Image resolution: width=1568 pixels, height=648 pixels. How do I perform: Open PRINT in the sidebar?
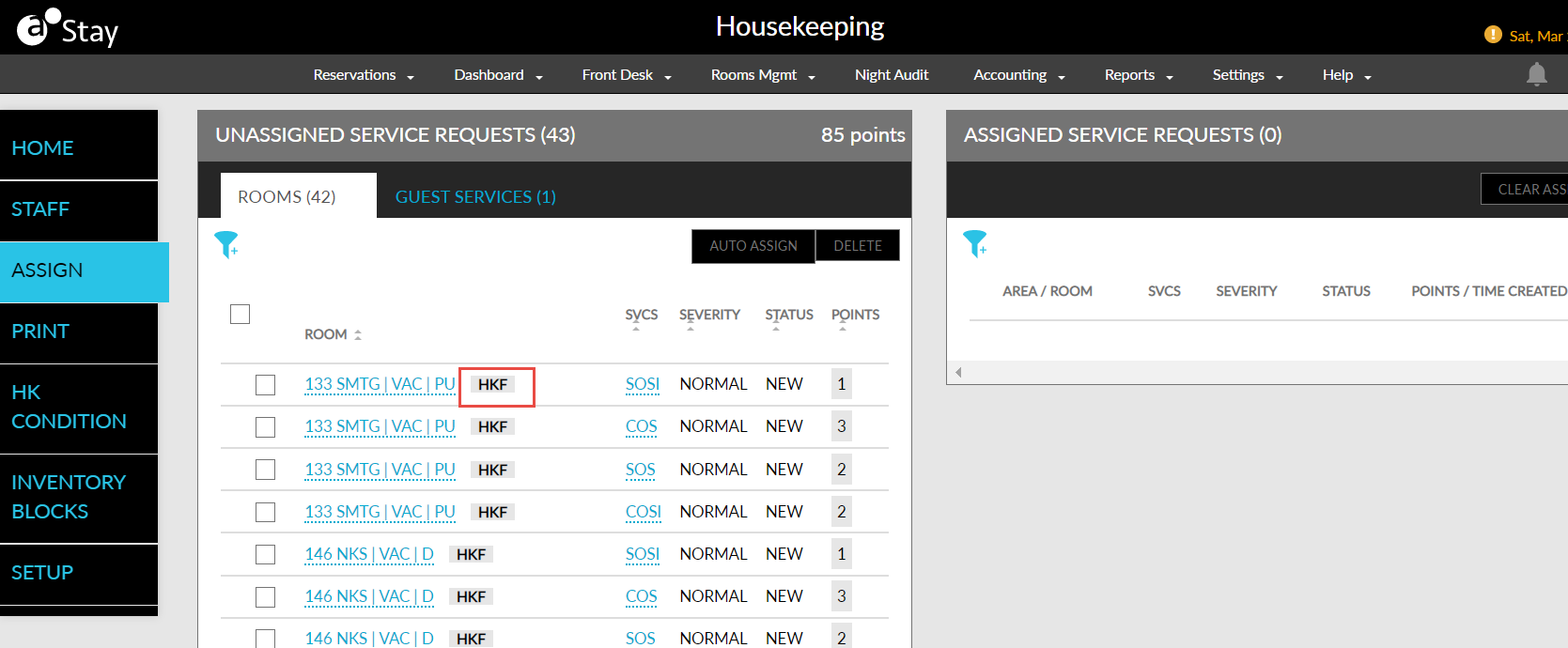(79, 332)
